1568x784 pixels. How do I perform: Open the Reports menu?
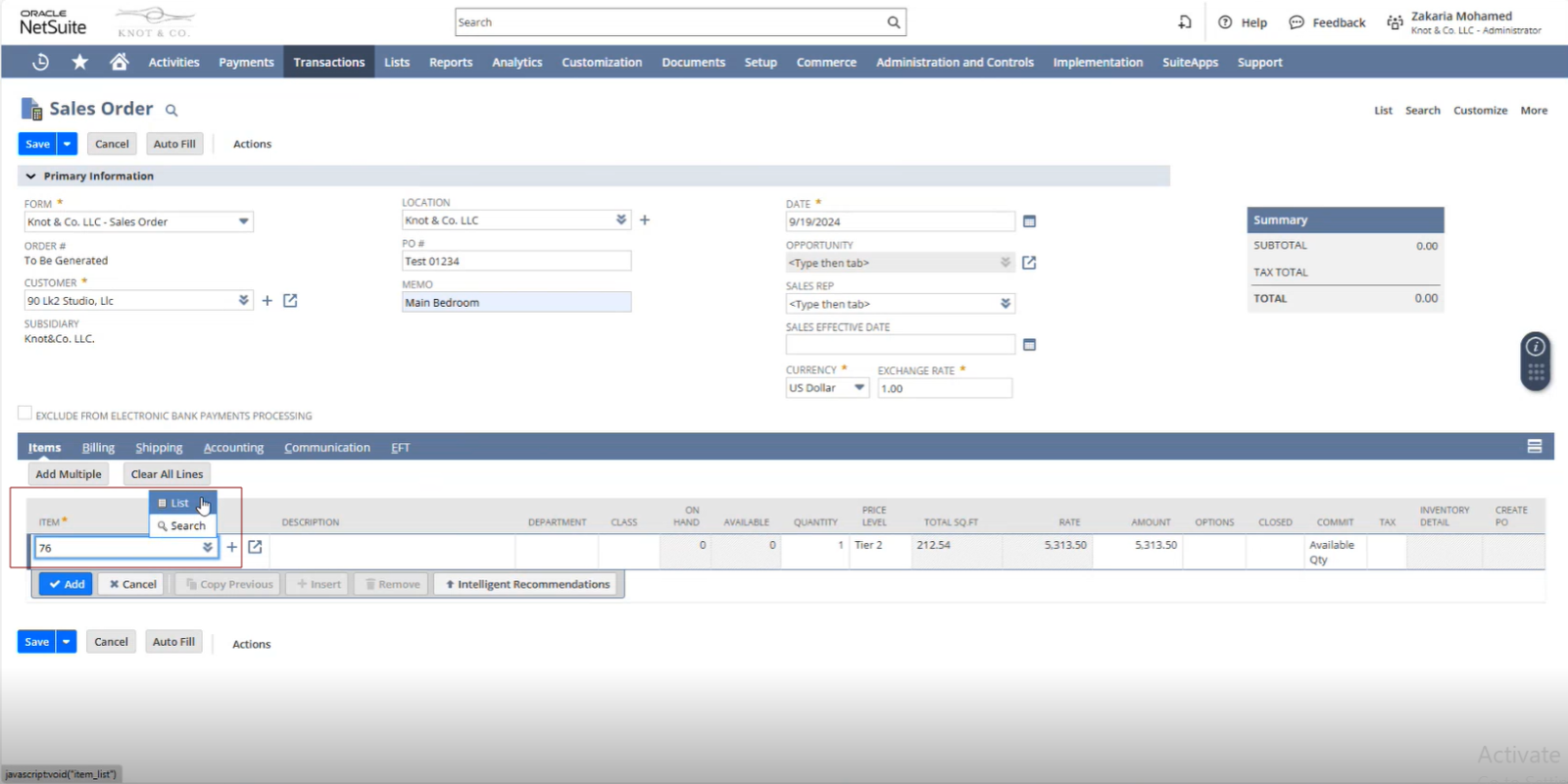tap(450, 62)
